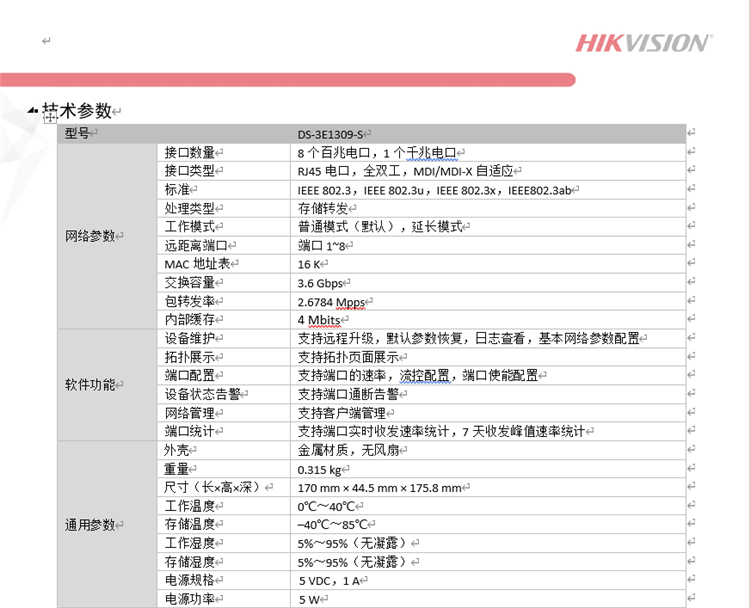Click the 支持拓扑页面展示 value cell
Screen dimensions: 750x608
488,357
